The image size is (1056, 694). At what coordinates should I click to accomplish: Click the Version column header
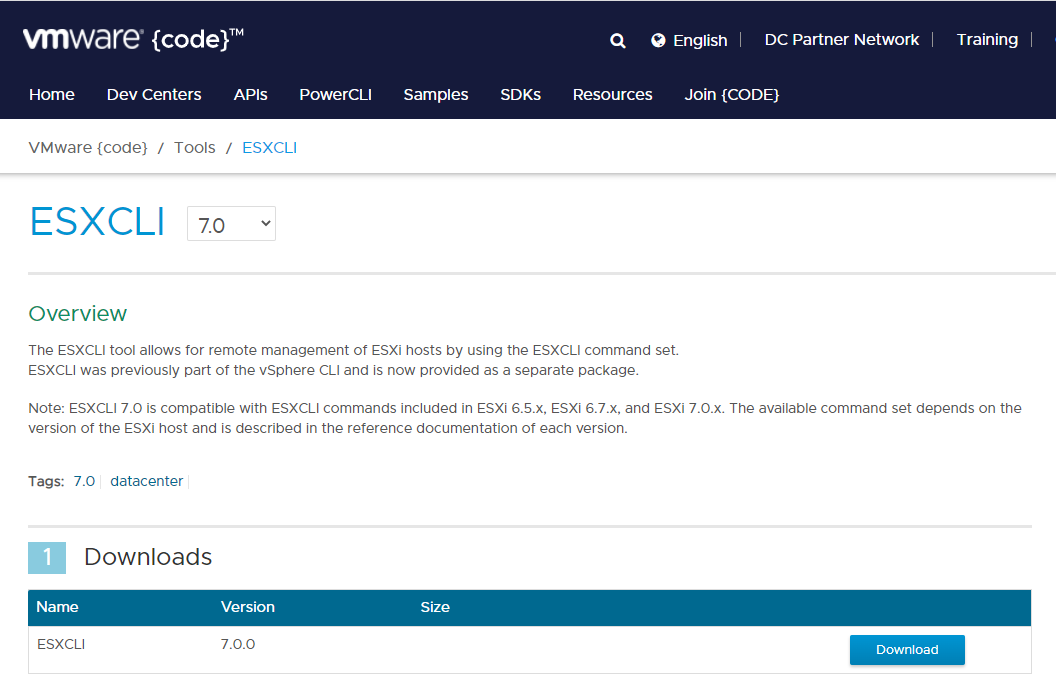[248, 607]
